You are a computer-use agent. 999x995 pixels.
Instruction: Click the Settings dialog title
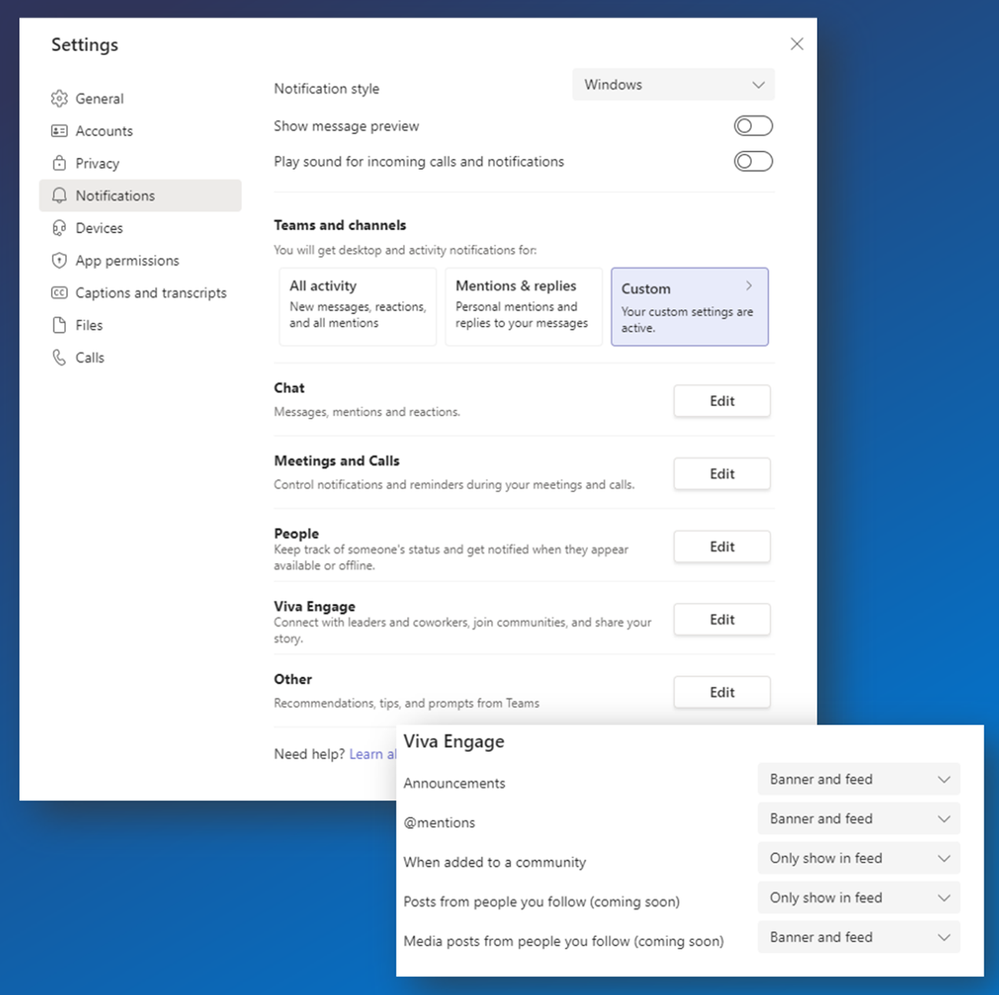pyautogui.click(x=85, y=45)
